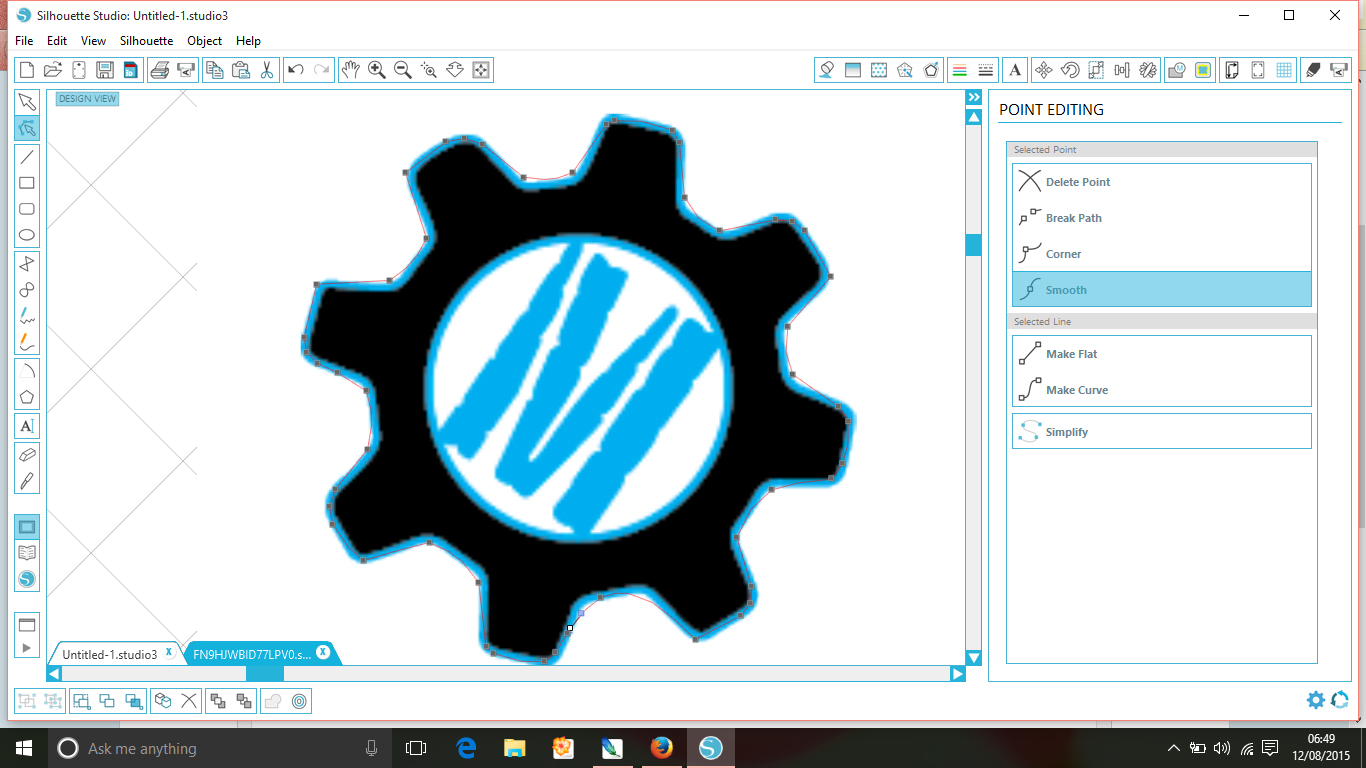Screen dimensions: 1366x768
Task: Select the Text tool in left toolbar
Action: (27, 426)
